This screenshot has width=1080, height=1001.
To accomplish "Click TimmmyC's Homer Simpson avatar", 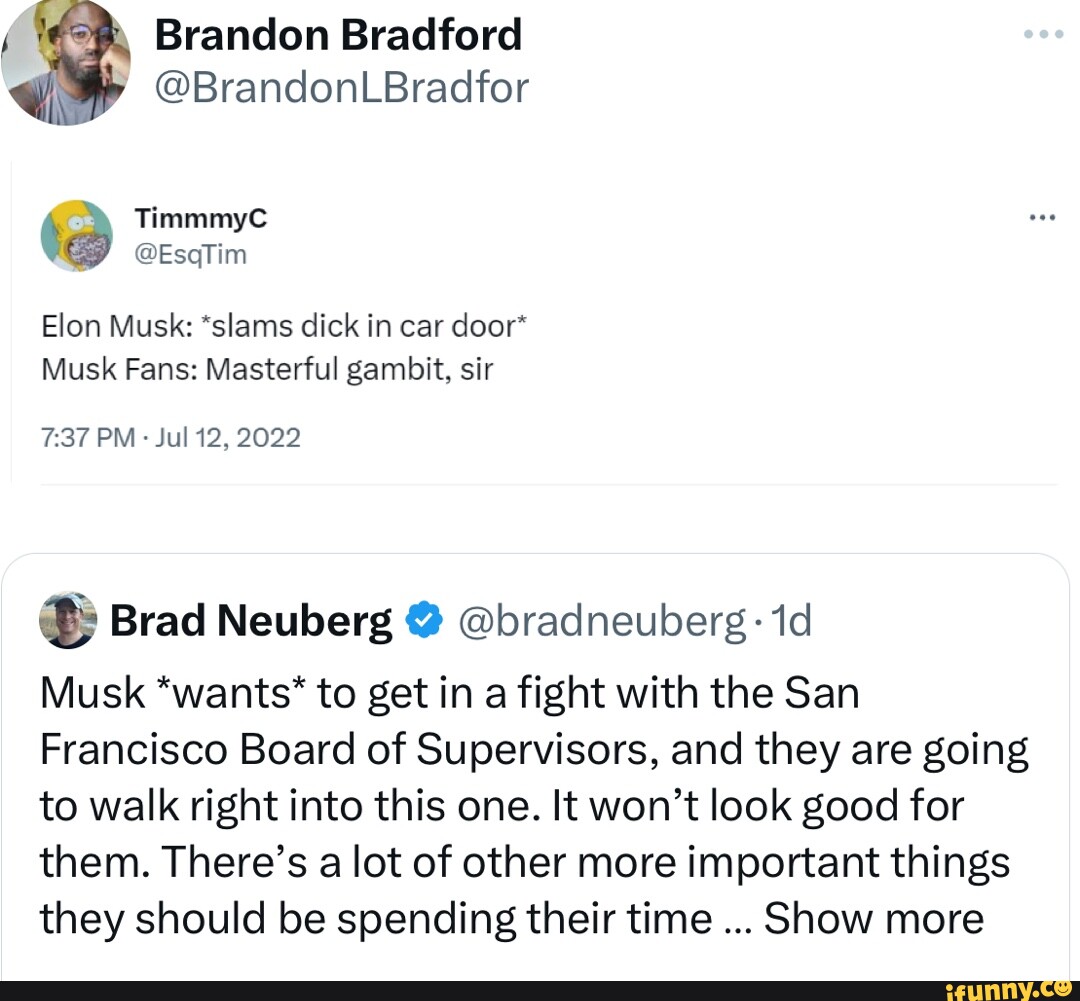I will point(76,236).
